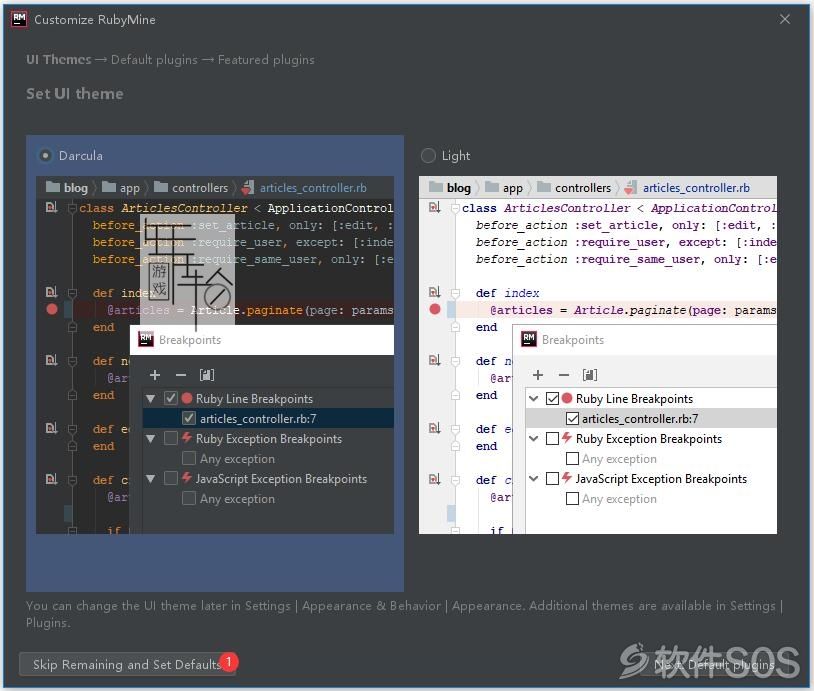Click the RM icon on Light Breakpoints title
The width and height of the screenshot is (814, 691).
point(529,340)
